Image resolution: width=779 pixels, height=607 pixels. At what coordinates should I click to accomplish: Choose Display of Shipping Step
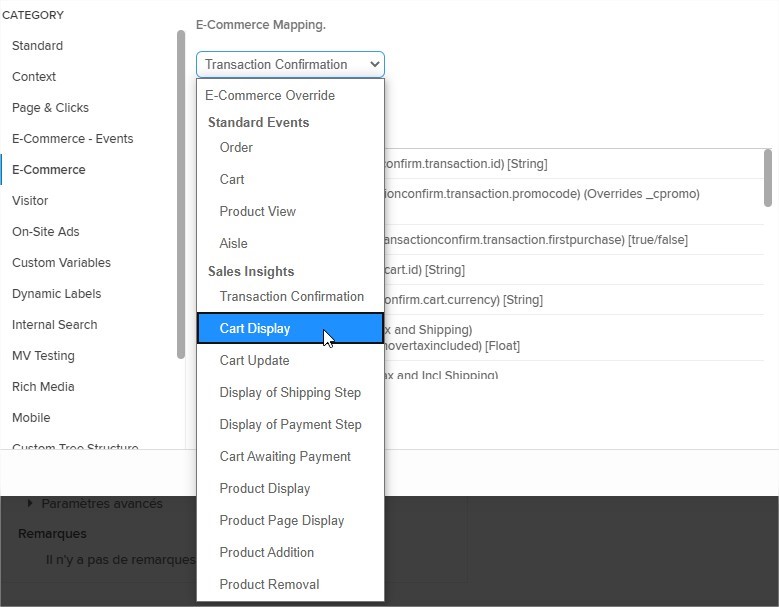(290, 393)
